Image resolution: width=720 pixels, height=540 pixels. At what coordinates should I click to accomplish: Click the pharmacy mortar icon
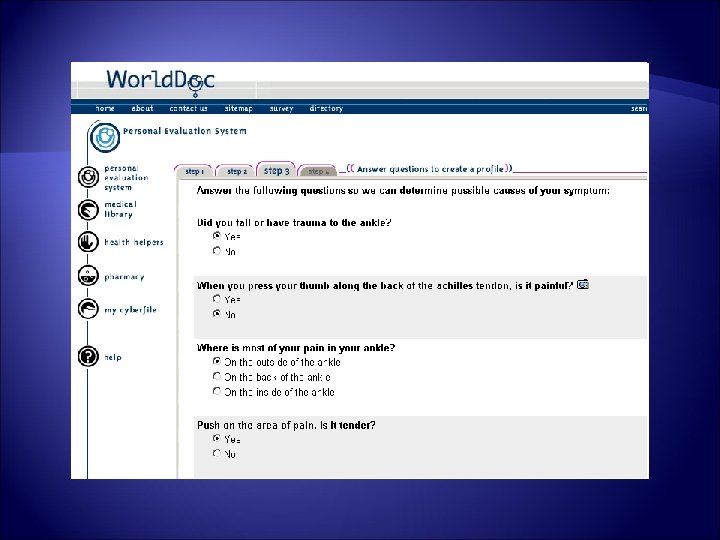point(88,276)
